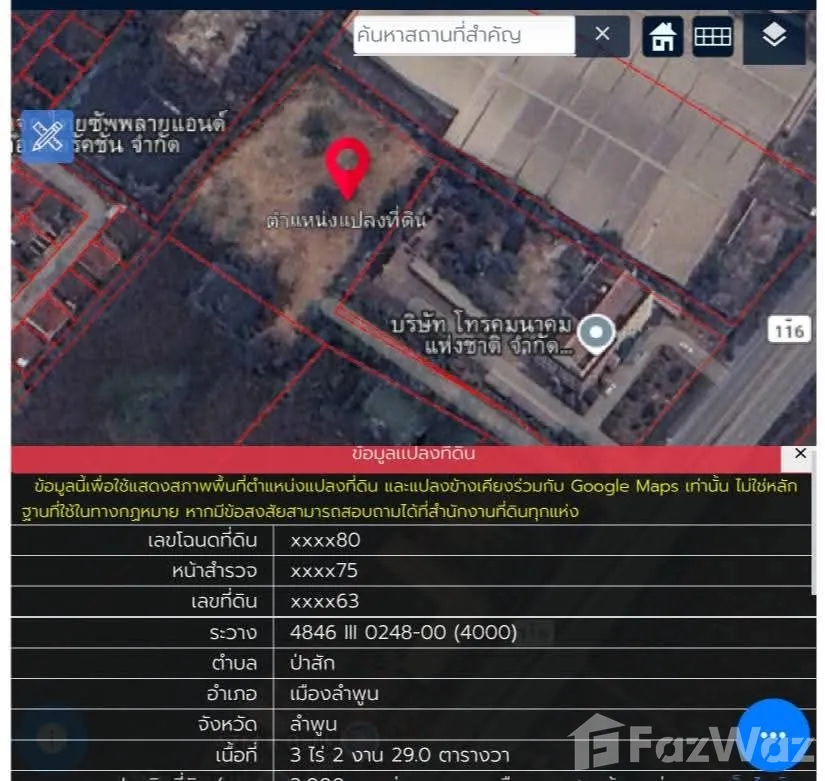Close the ข้อมูลแปลงที่ดิน info panel
Viewport: 825px width, 781px height.
(800, 454)
